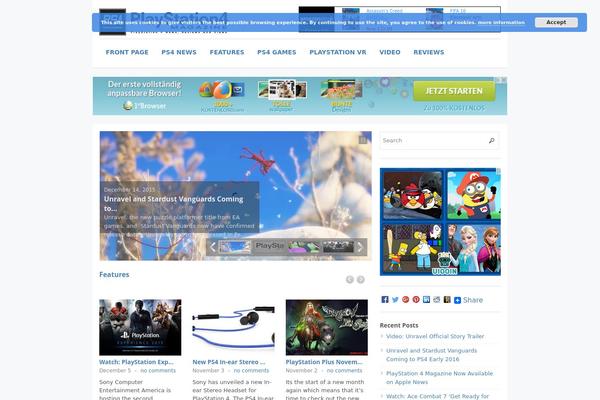Accept the cookie notice
The height and width of the screenshot is (400, 600).
pos(556,22)
